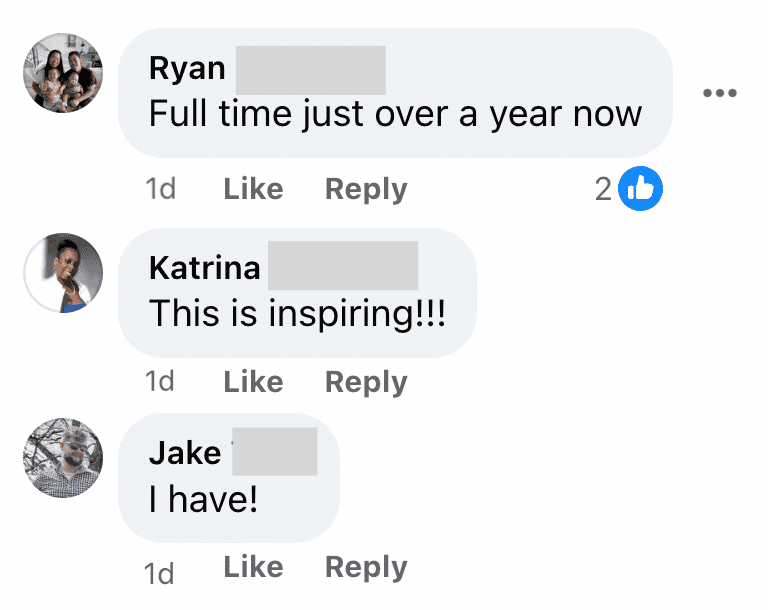Open Jake's profile picture
Viewport: 768px width, 610px height.
[63, 458]
